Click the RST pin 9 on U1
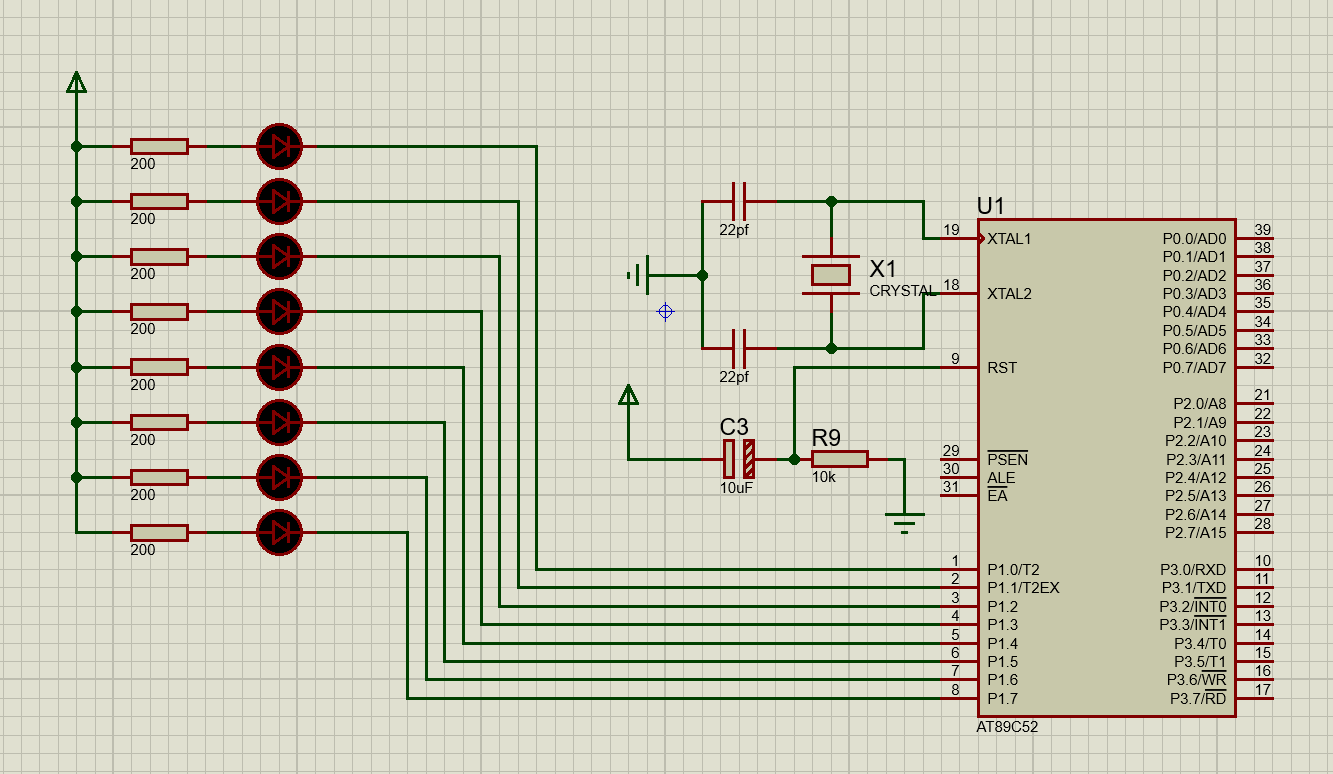 [959, 367]
